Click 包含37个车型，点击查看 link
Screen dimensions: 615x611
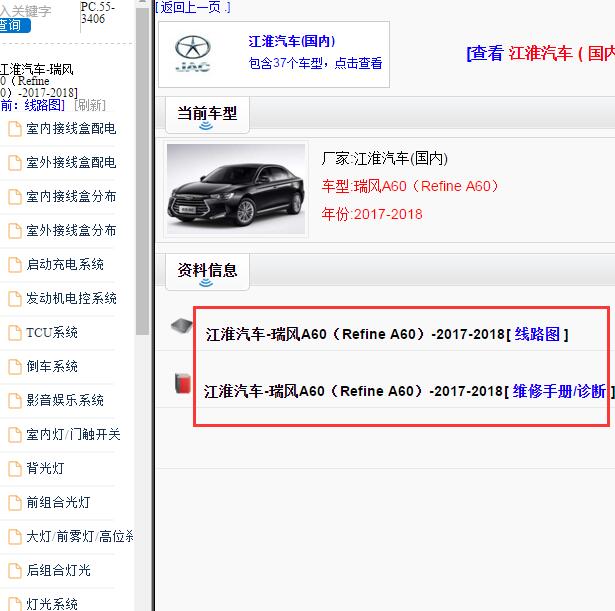tap(315, 63)
